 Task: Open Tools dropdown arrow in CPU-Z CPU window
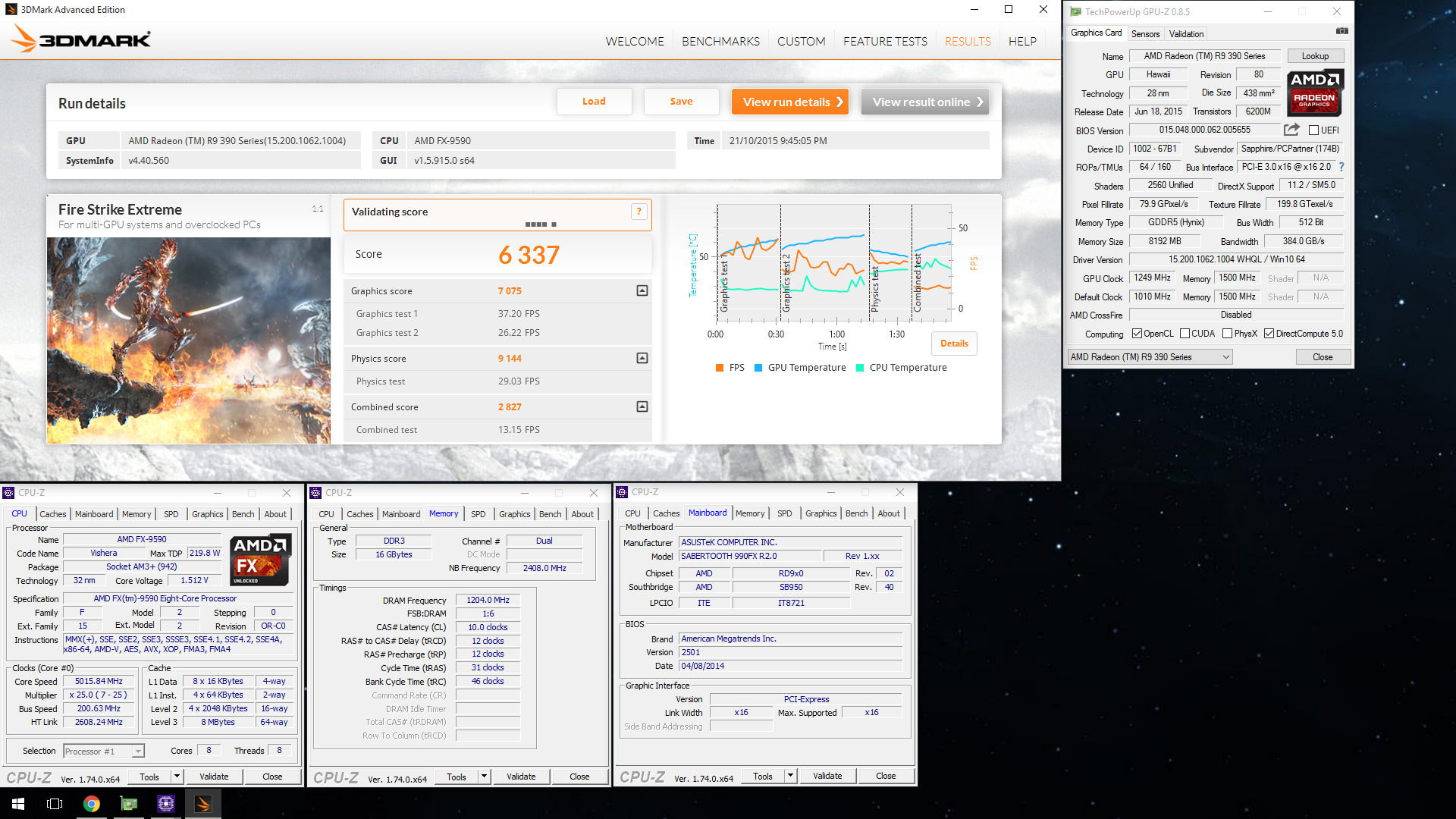[x=177, y=777]
